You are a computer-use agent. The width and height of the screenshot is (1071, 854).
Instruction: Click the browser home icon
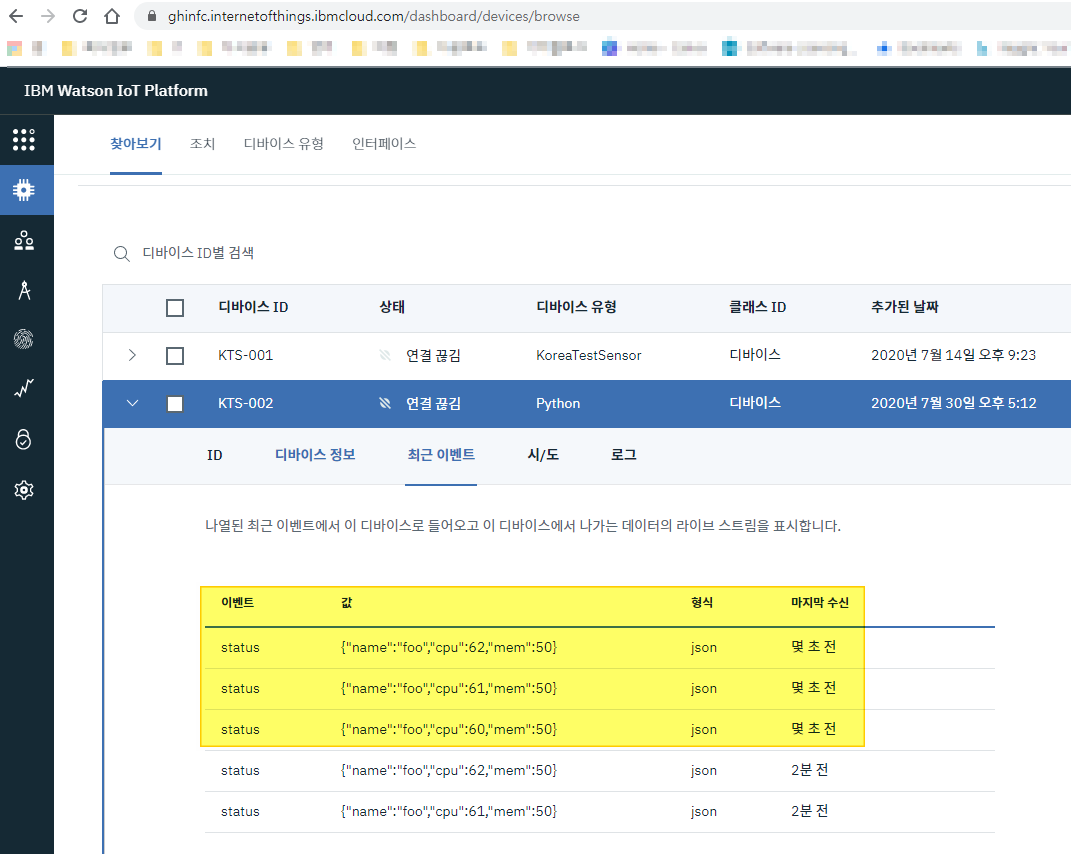tap(112, 16)
